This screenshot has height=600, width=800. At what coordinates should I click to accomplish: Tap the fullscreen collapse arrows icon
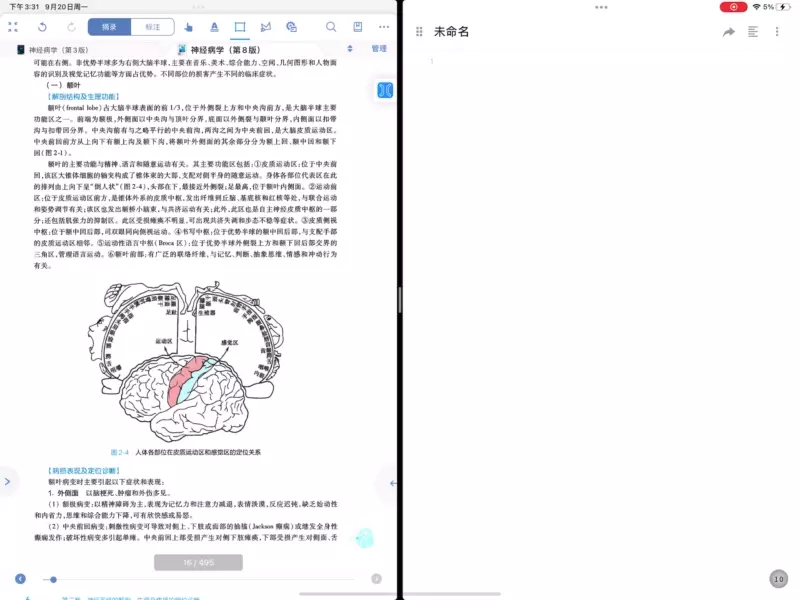(13, 27)
